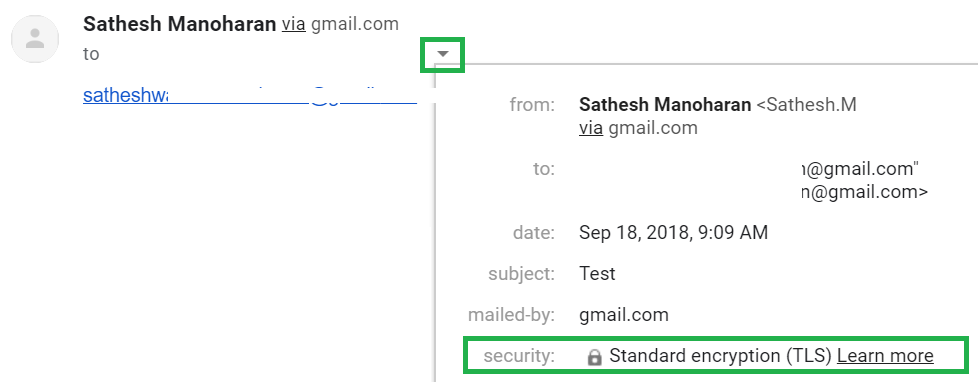Click the Standard encryption (TLS) text
The width and height of the screenshot is (978, 382).
(x=720, y=356)
